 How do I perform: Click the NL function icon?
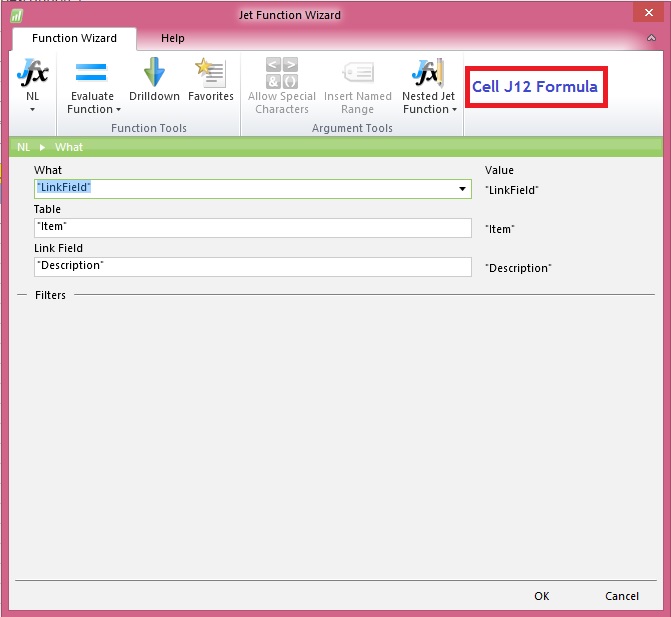click(33, 75)
